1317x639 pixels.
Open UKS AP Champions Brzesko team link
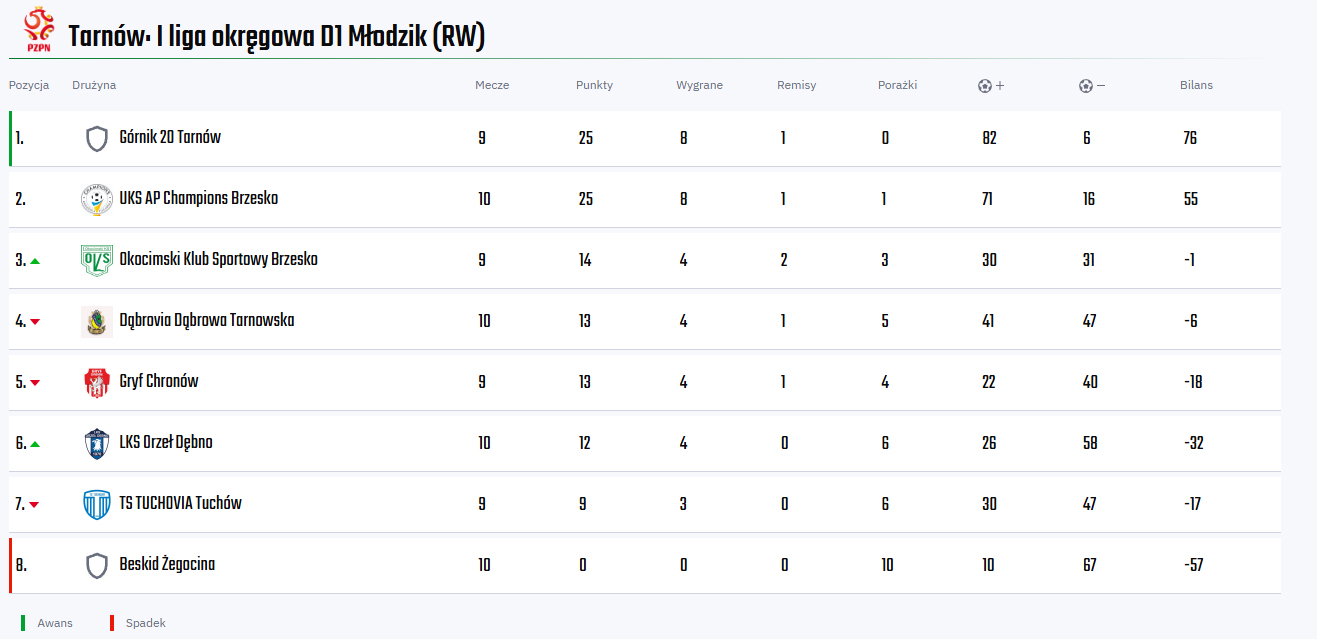pyautogui.click(x=199, y=198)
